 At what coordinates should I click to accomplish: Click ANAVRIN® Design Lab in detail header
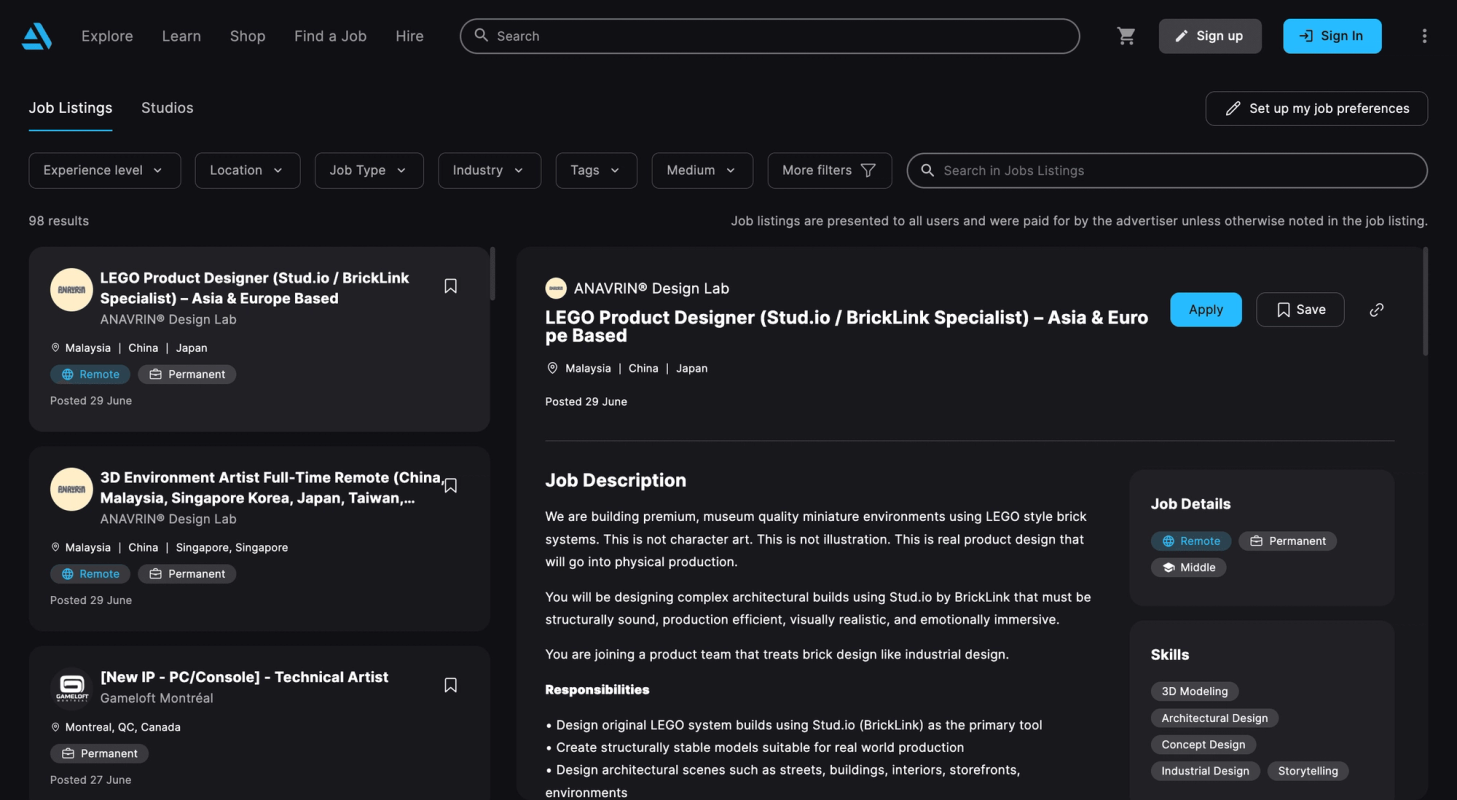[651, 288]
